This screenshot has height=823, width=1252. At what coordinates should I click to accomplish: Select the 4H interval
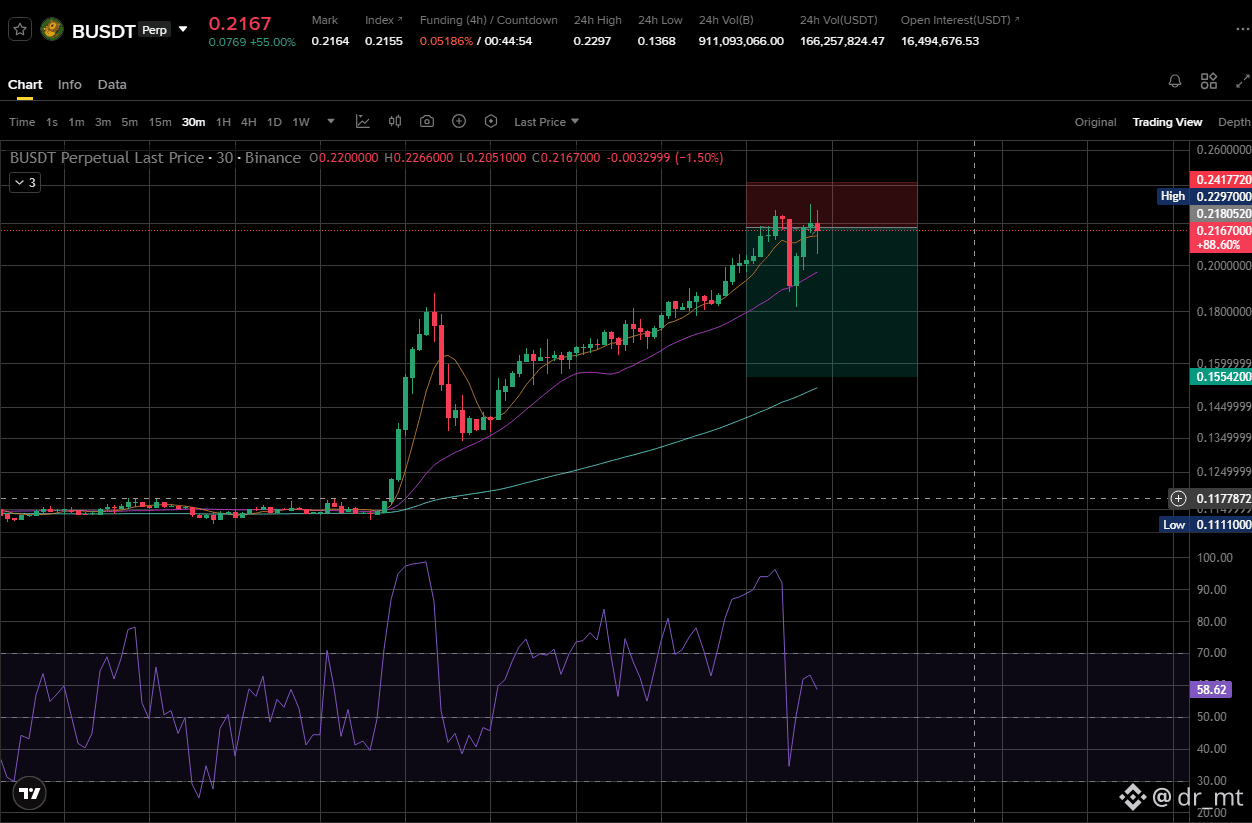pos(248,122)
